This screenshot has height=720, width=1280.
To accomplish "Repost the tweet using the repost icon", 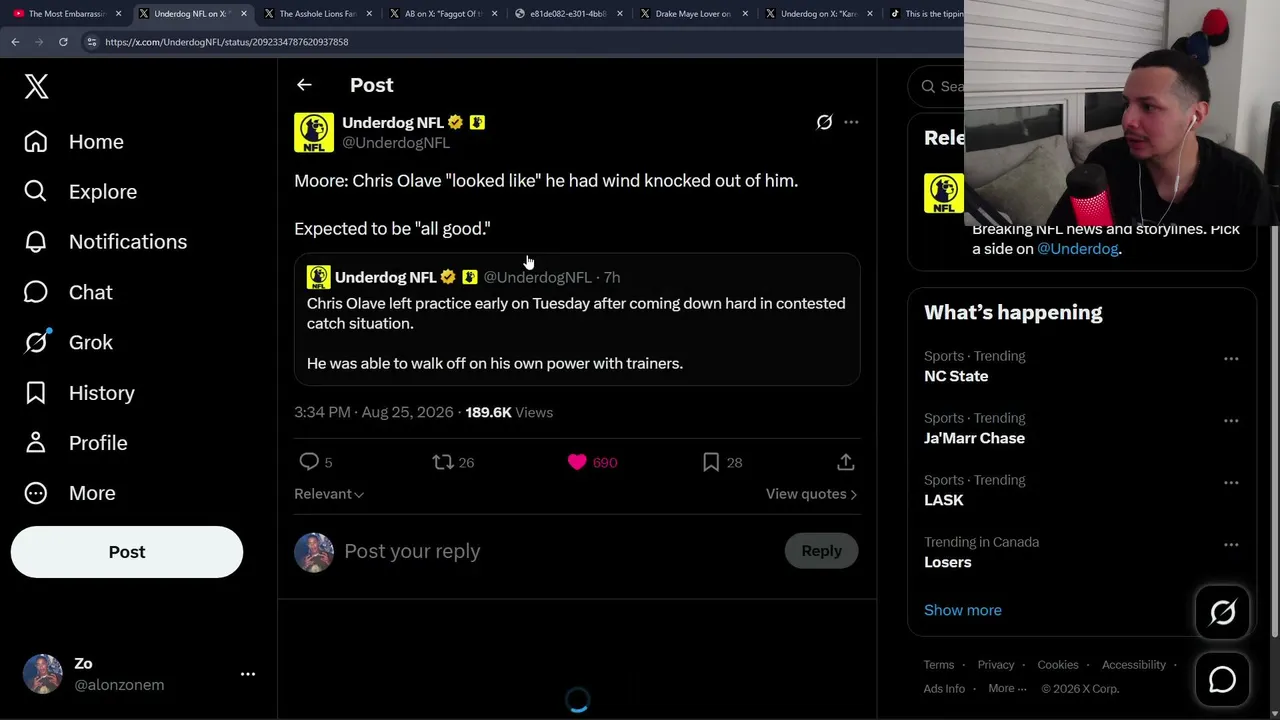I will 442,462.
